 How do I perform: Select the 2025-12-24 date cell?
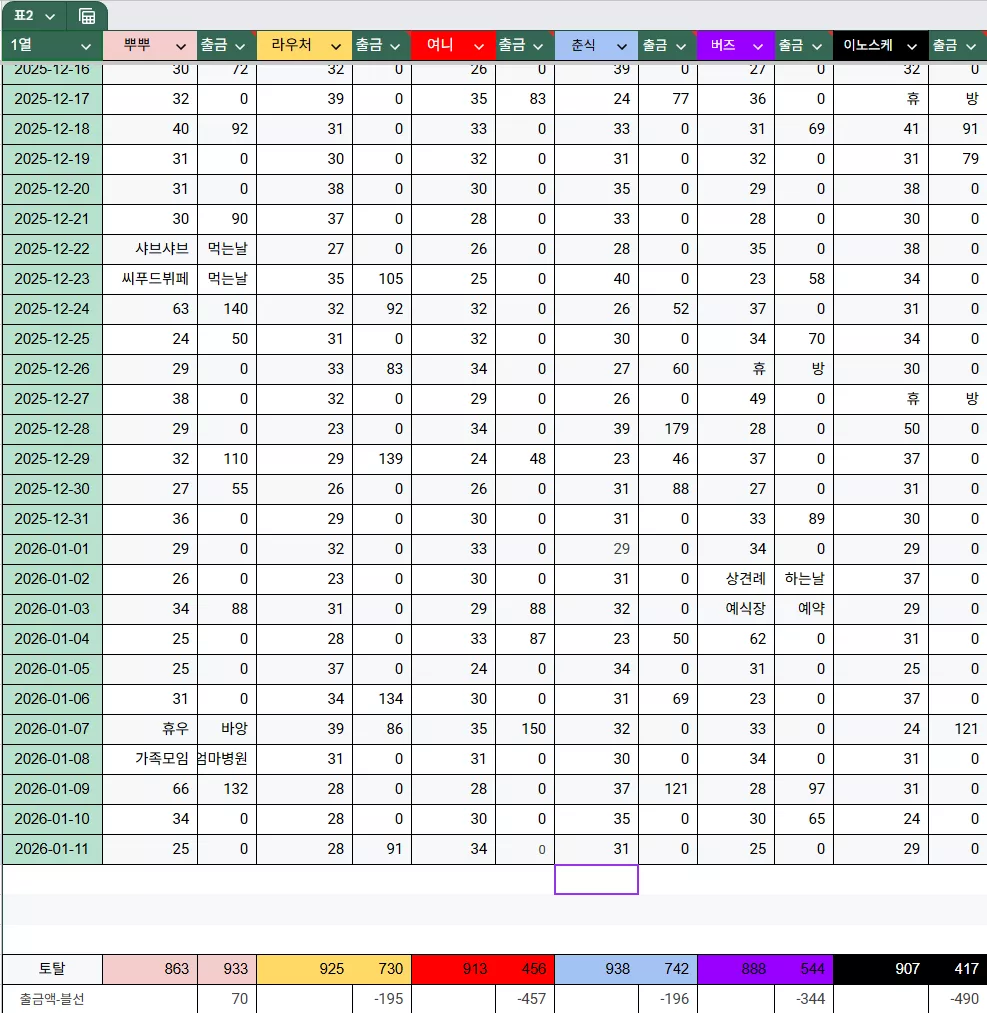click(x=52, y=309)
